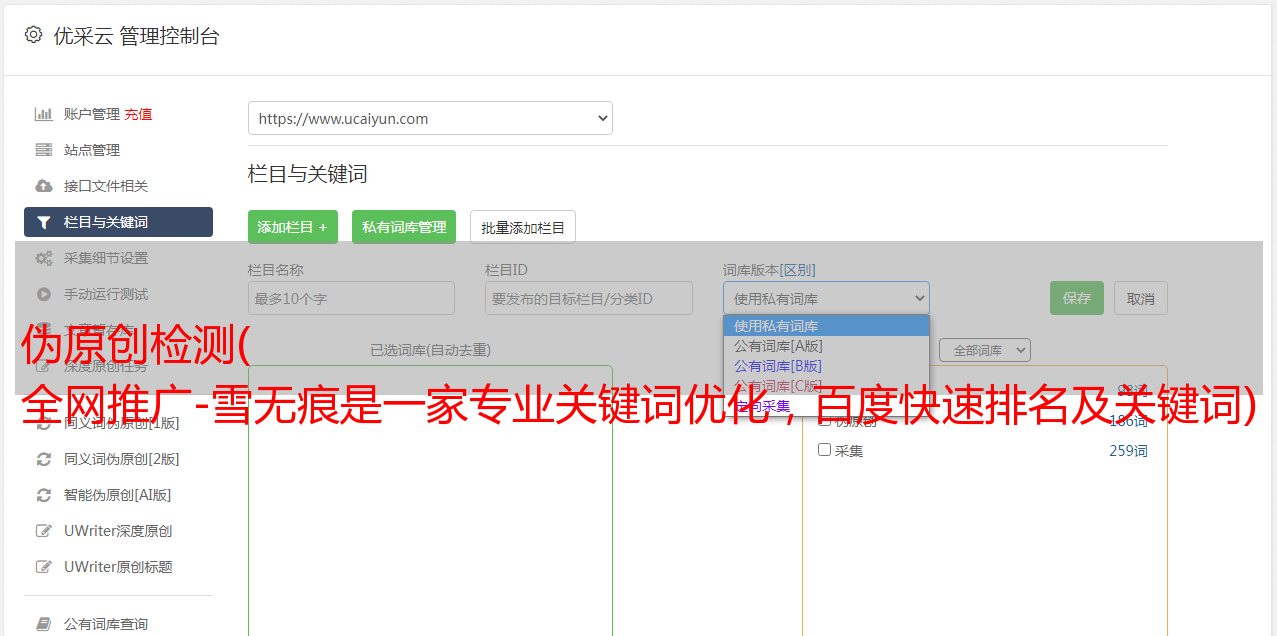Click the red 充值 link

click(138, 114)
